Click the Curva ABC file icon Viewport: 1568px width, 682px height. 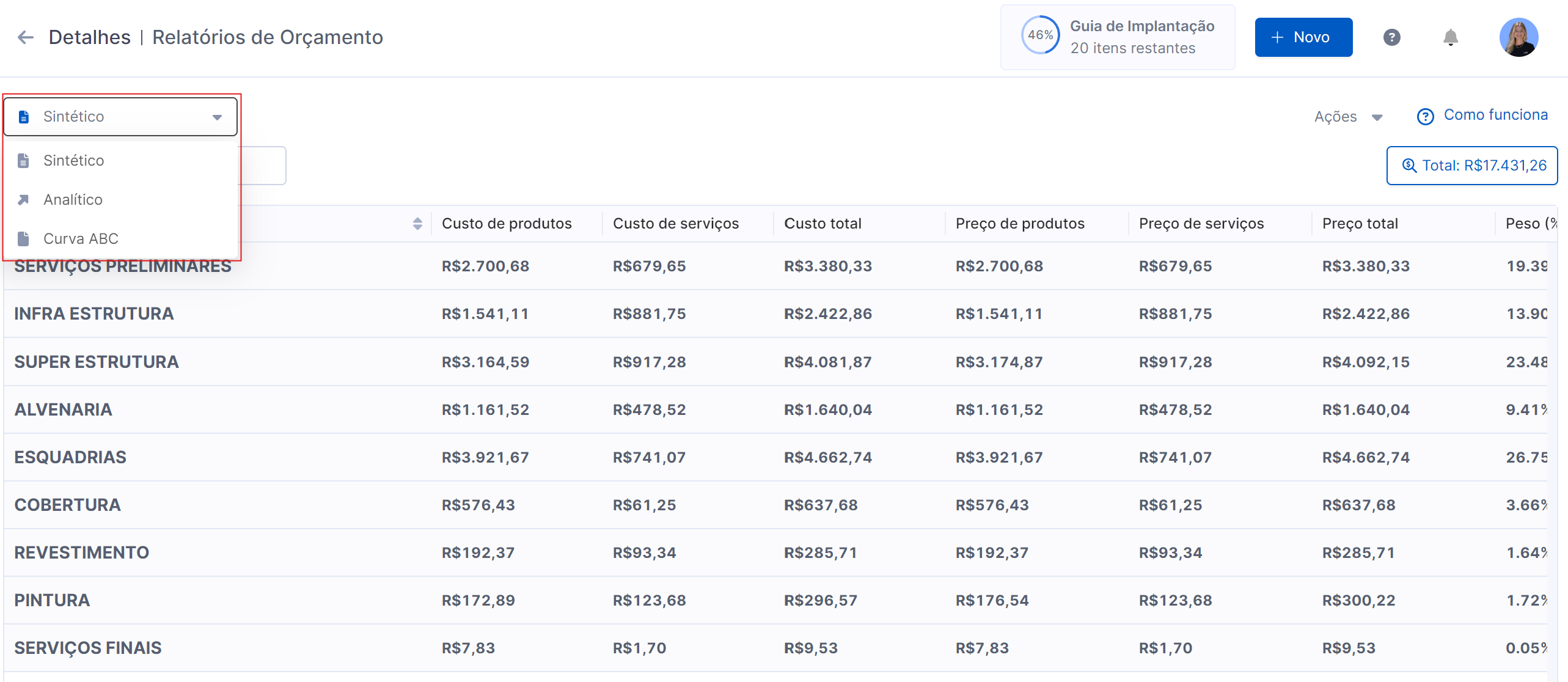point(24,238)
